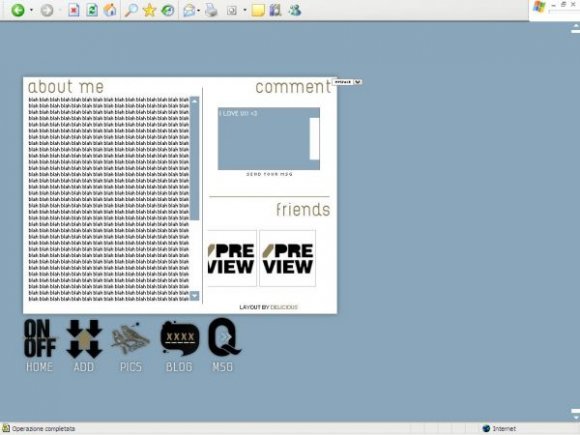Open the small dropdown beside comment heading
The width and height of the screenshot is (580, 435).
pos(347,82)
